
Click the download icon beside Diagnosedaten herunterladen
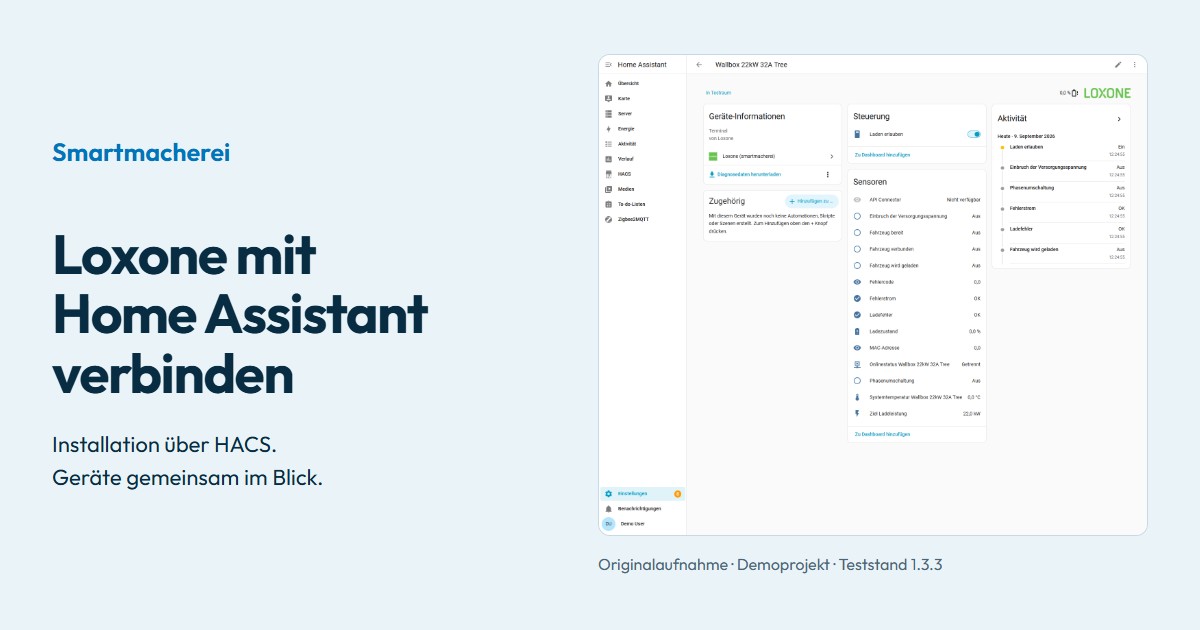(712, 174)
